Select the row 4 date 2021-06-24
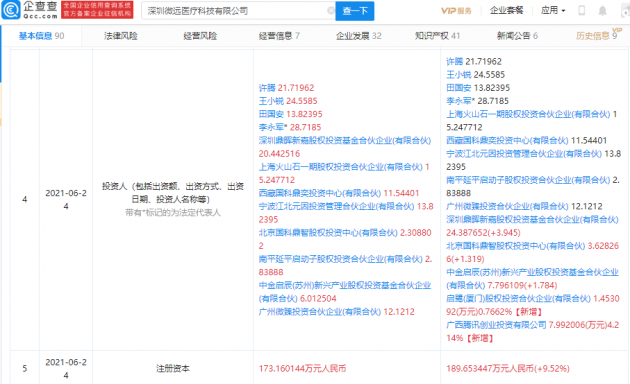The image size is (630, 384). pos(66,200)
